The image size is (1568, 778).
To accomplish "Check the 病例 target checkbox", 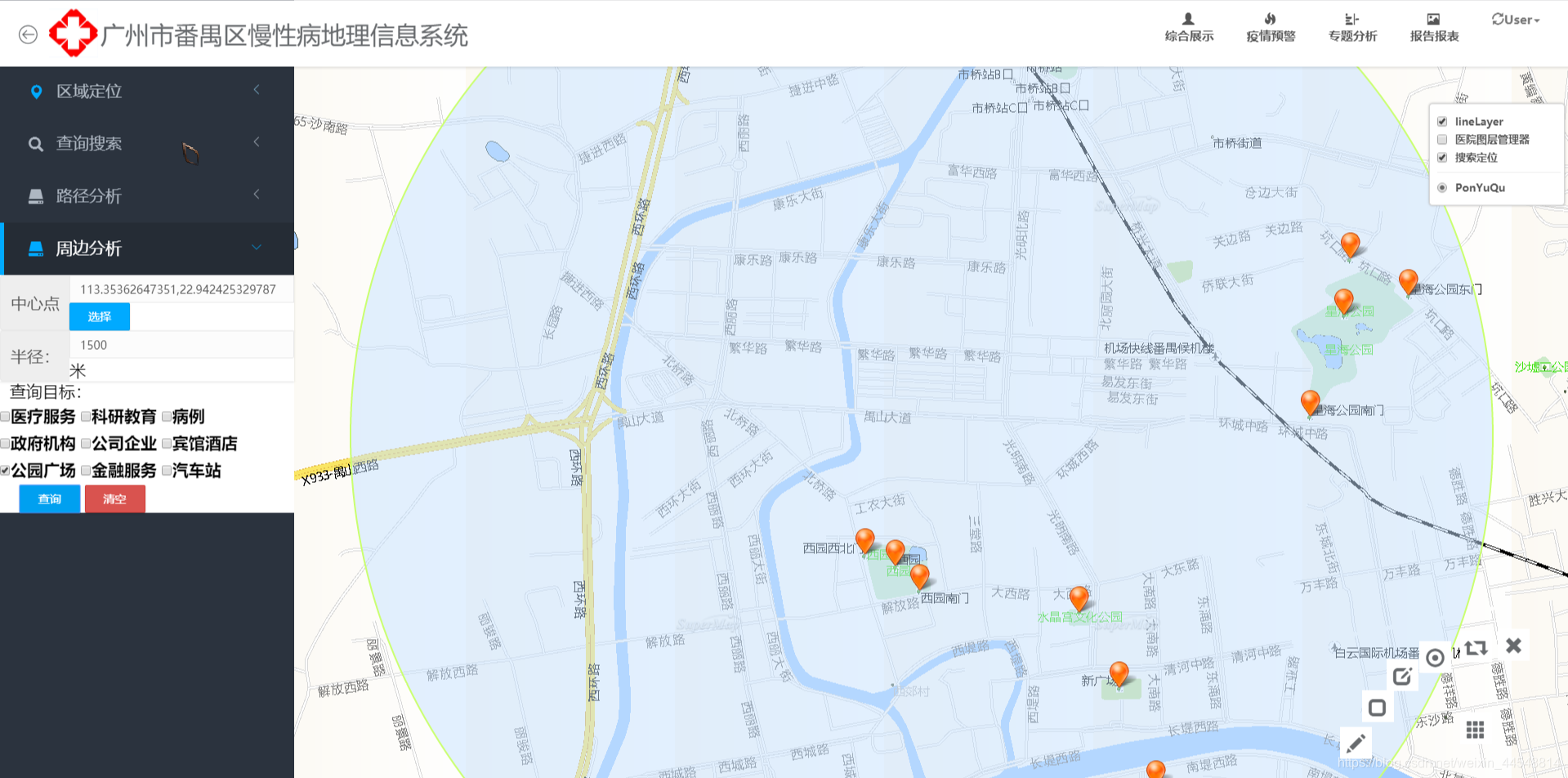I will pos(167,417).
